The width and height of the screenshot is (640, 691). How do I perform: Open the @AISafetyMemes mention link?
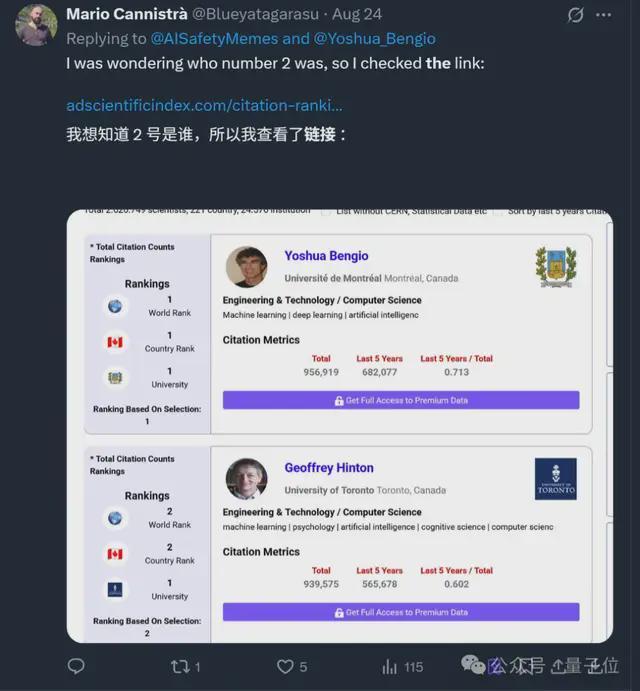(x=214, y=39)
